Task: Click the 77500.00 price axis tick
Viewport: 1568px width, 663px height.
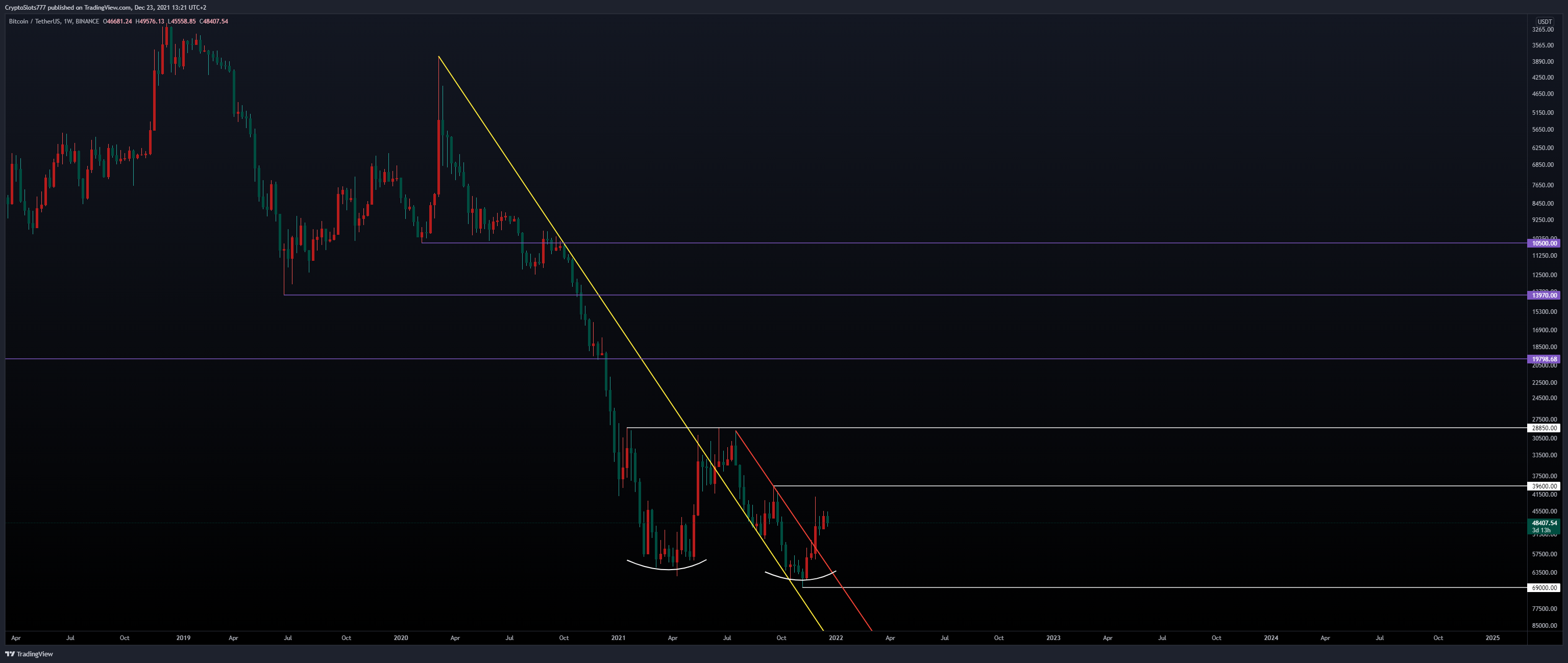Action: [1544, 609]
